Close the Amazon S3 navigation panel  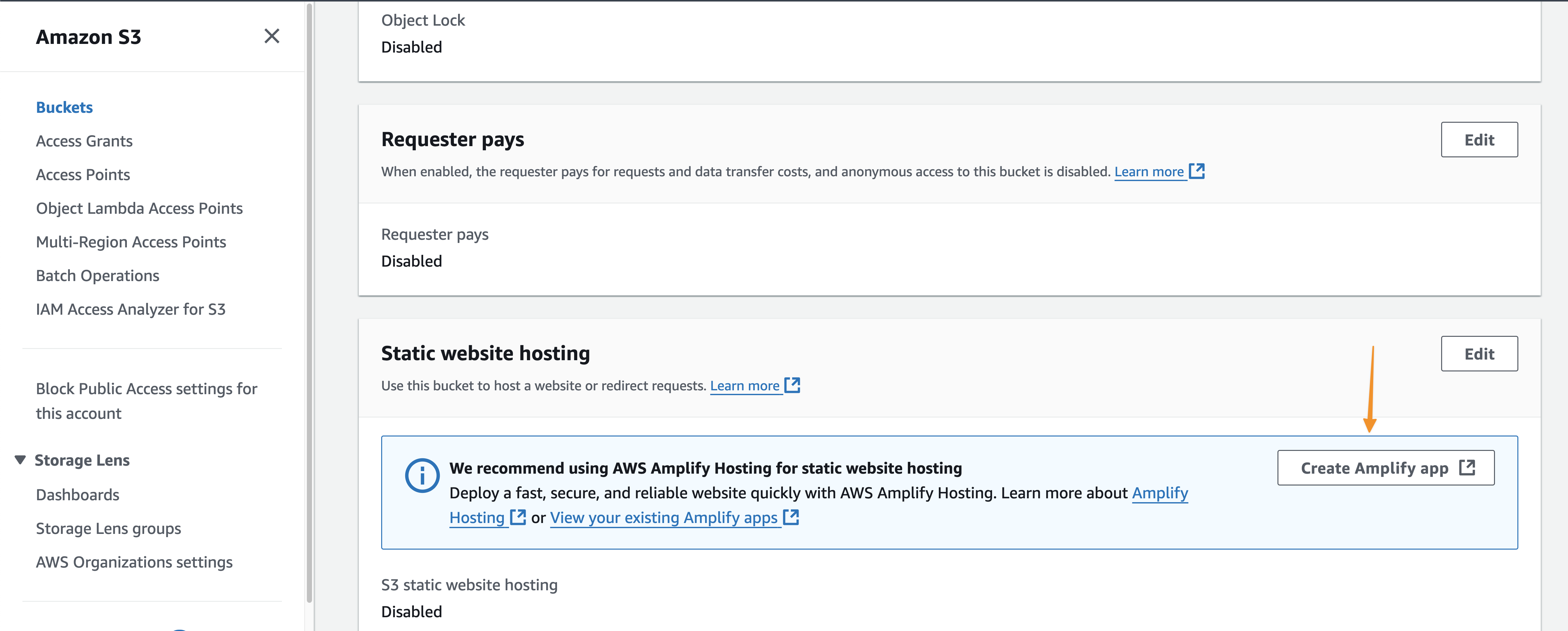click(x=272, y=37)
